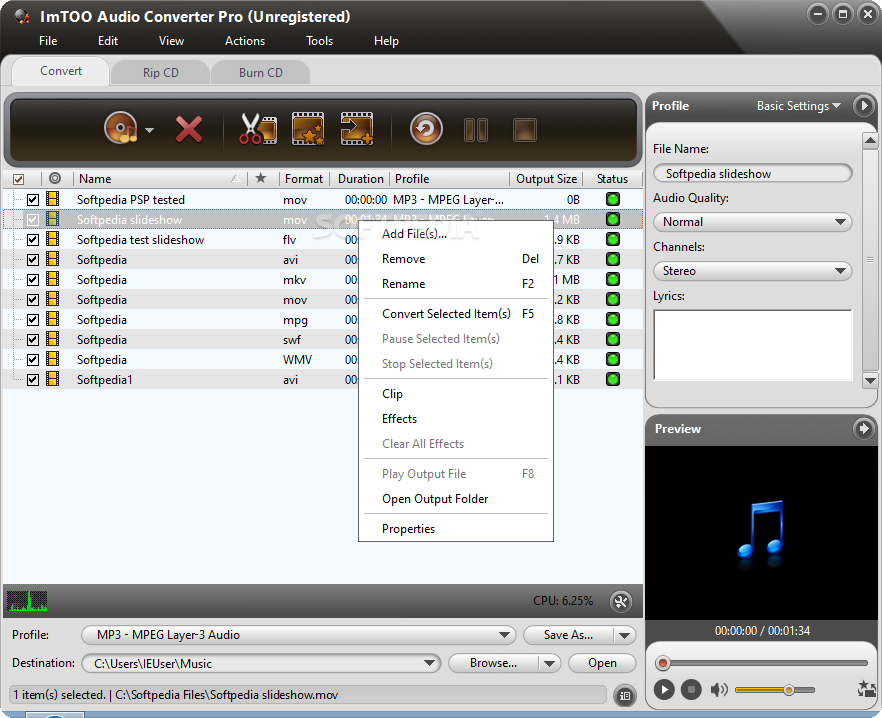882x718 pixels.
Task: Open the Audio Quality Normal dropdown
Action: (x=753, y=222)
